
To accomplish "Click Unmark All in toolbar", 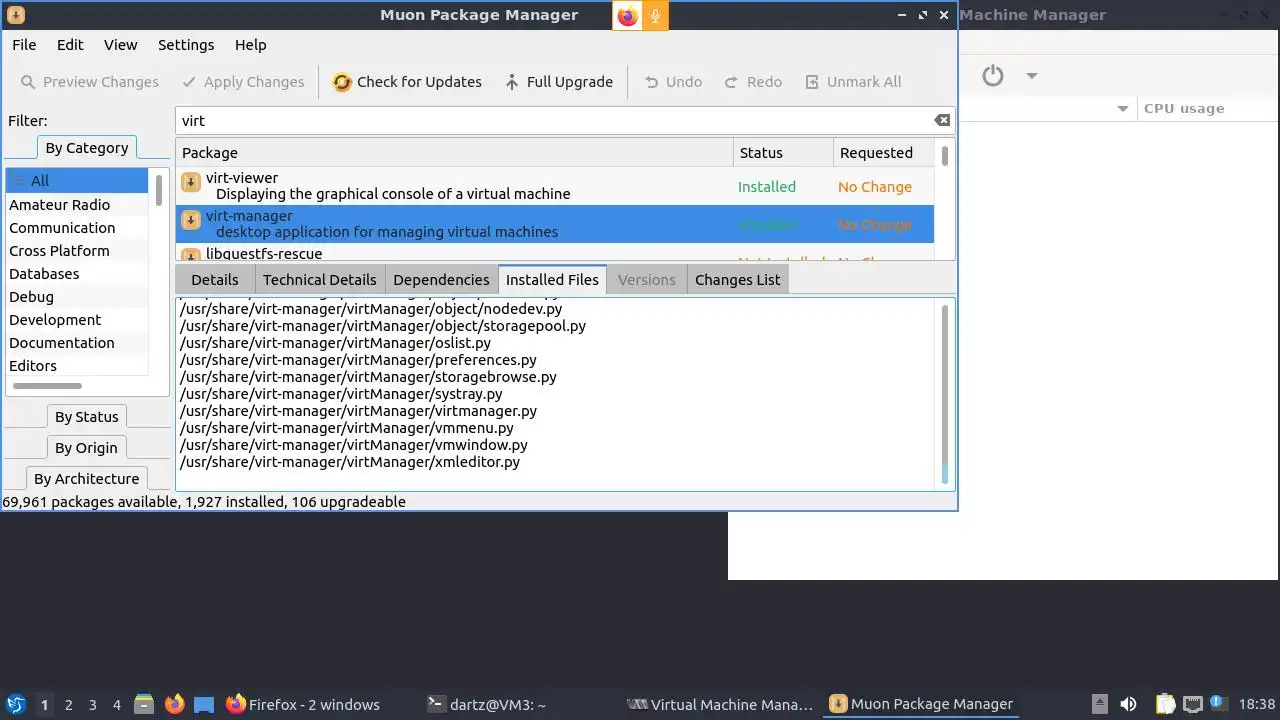I will coord(853,82).
